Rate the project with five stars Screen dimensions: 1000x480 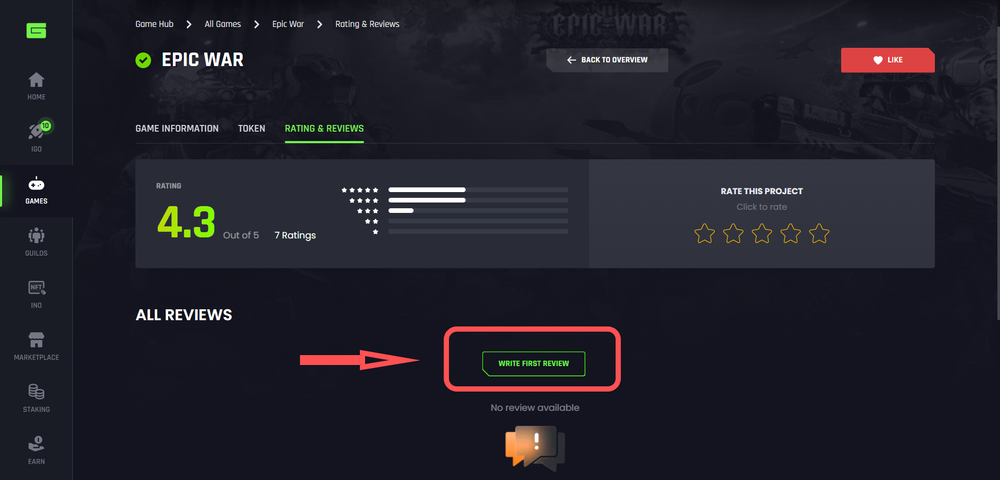coord(819,233)
